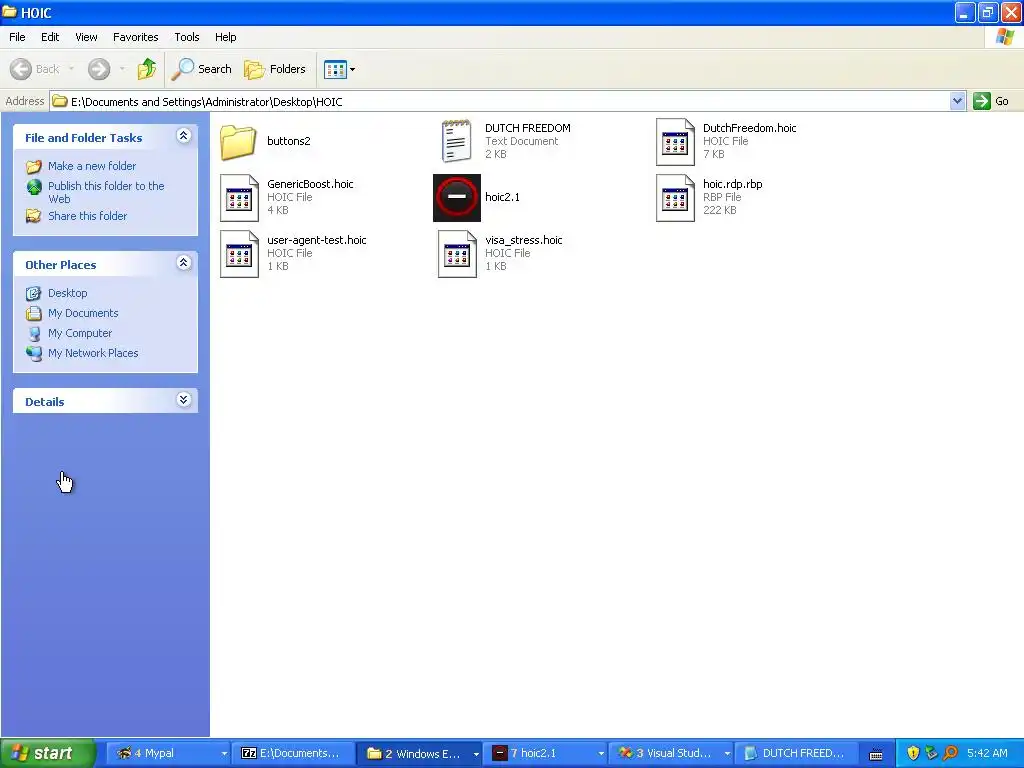
Task: Open 7-Zip E:\Documents taskbar item
Action: coord(293,753)
